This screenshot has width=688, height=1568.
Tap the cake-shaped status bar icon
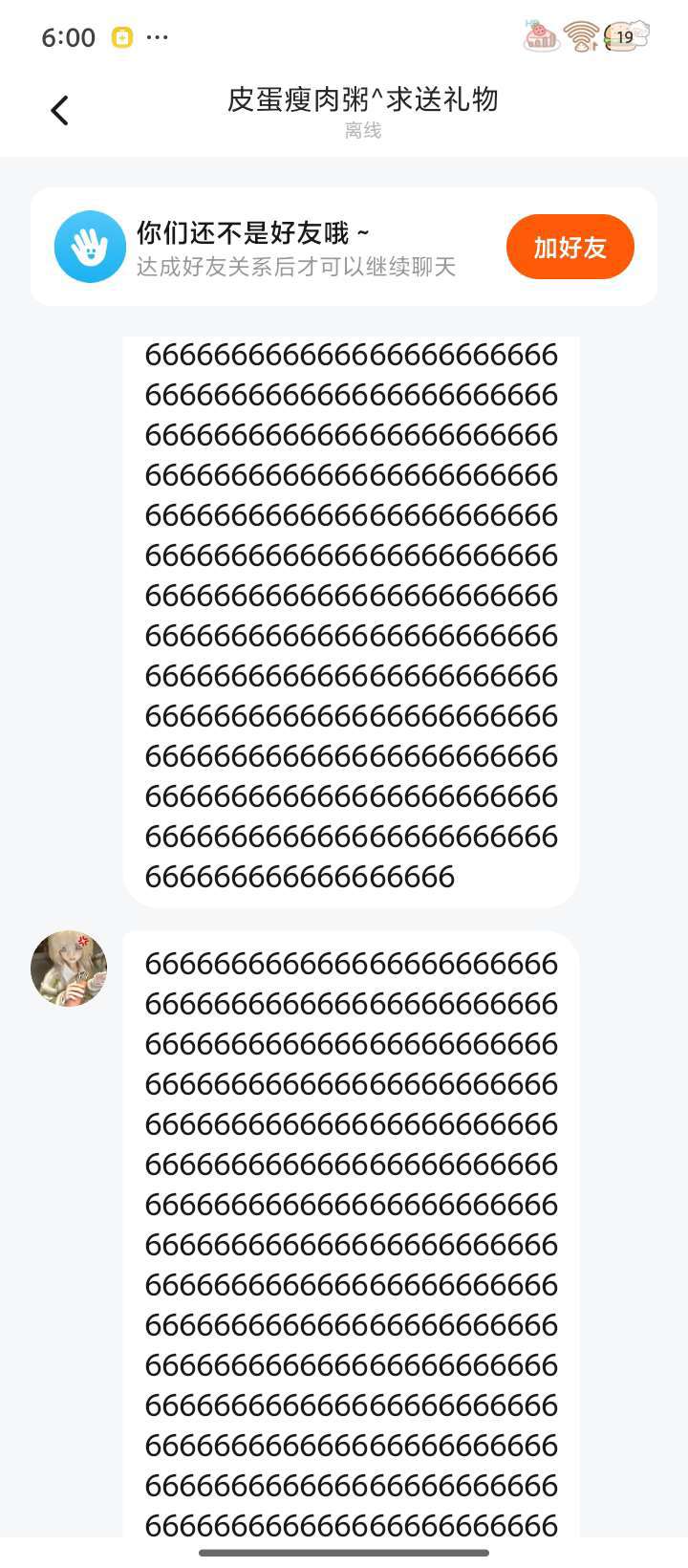coord(541,35)
